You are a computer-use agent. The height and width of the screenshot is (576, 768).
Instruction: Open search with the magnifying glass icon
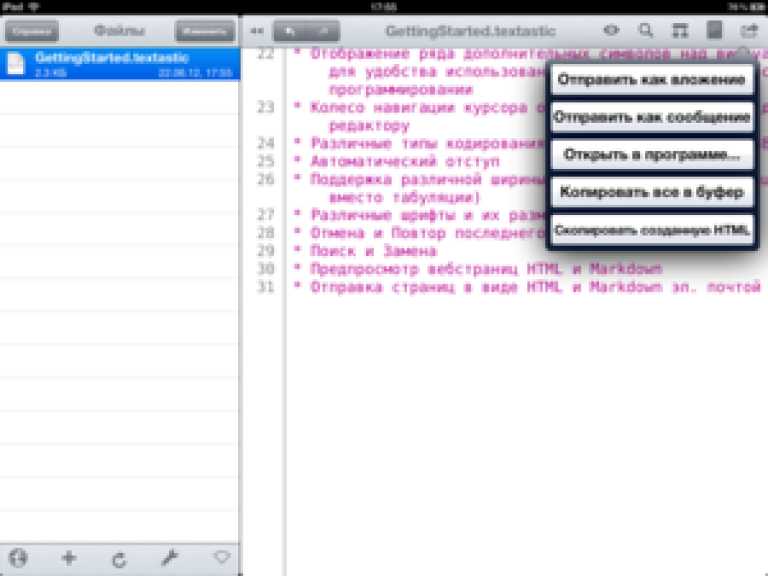point(646,30)
